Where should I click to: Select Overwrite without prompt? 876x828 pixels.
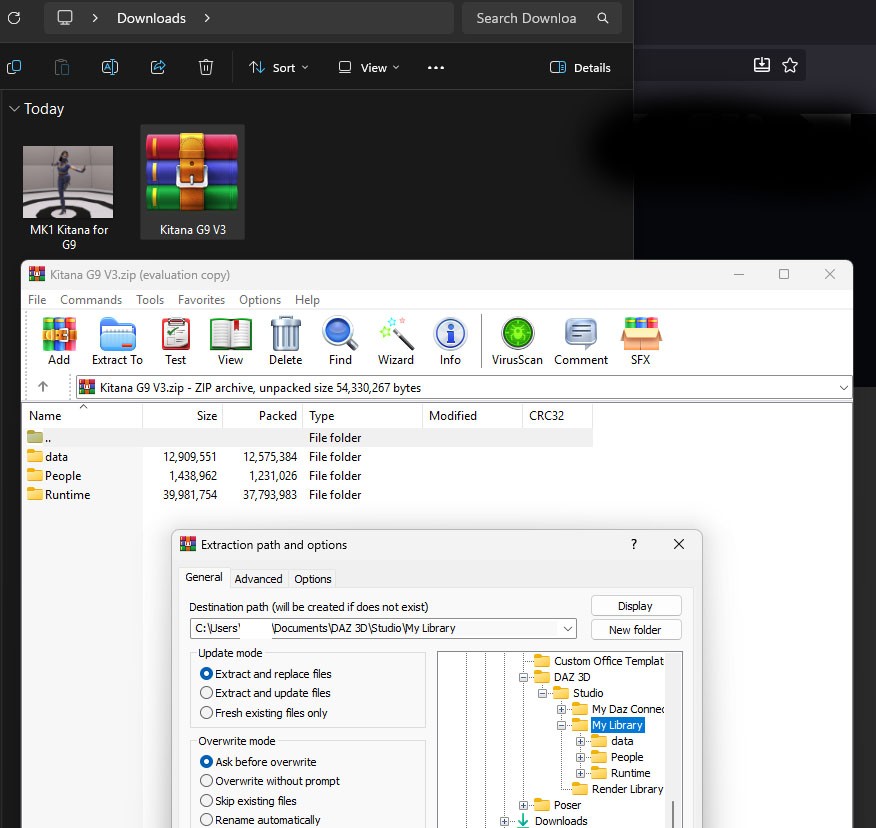(x=269, y=781)
